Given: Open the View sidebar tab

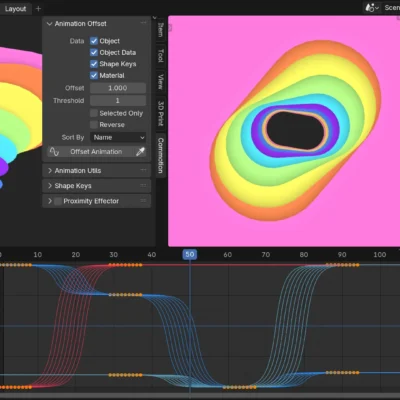Looking at the screenshot, I should [x=160, y=82].
